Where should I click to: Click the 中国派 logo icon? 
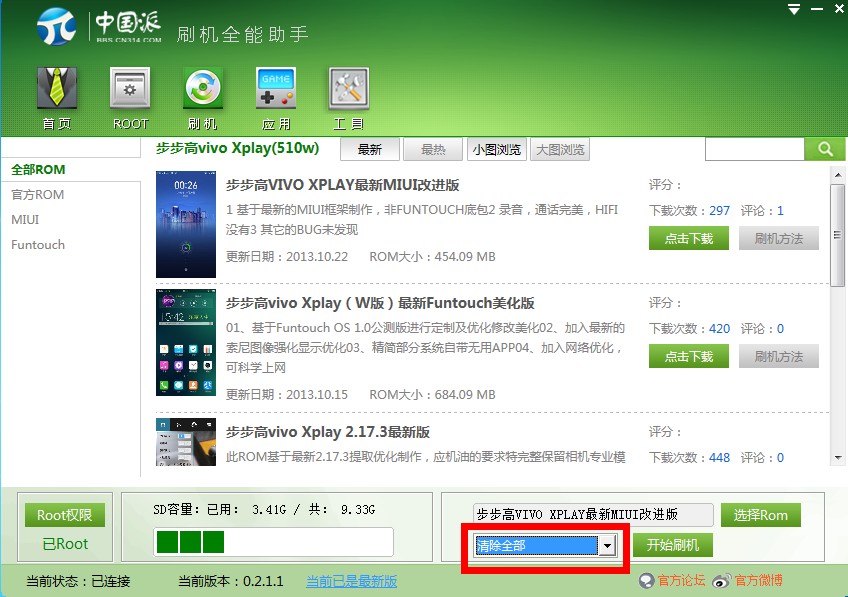pos(56,26)
